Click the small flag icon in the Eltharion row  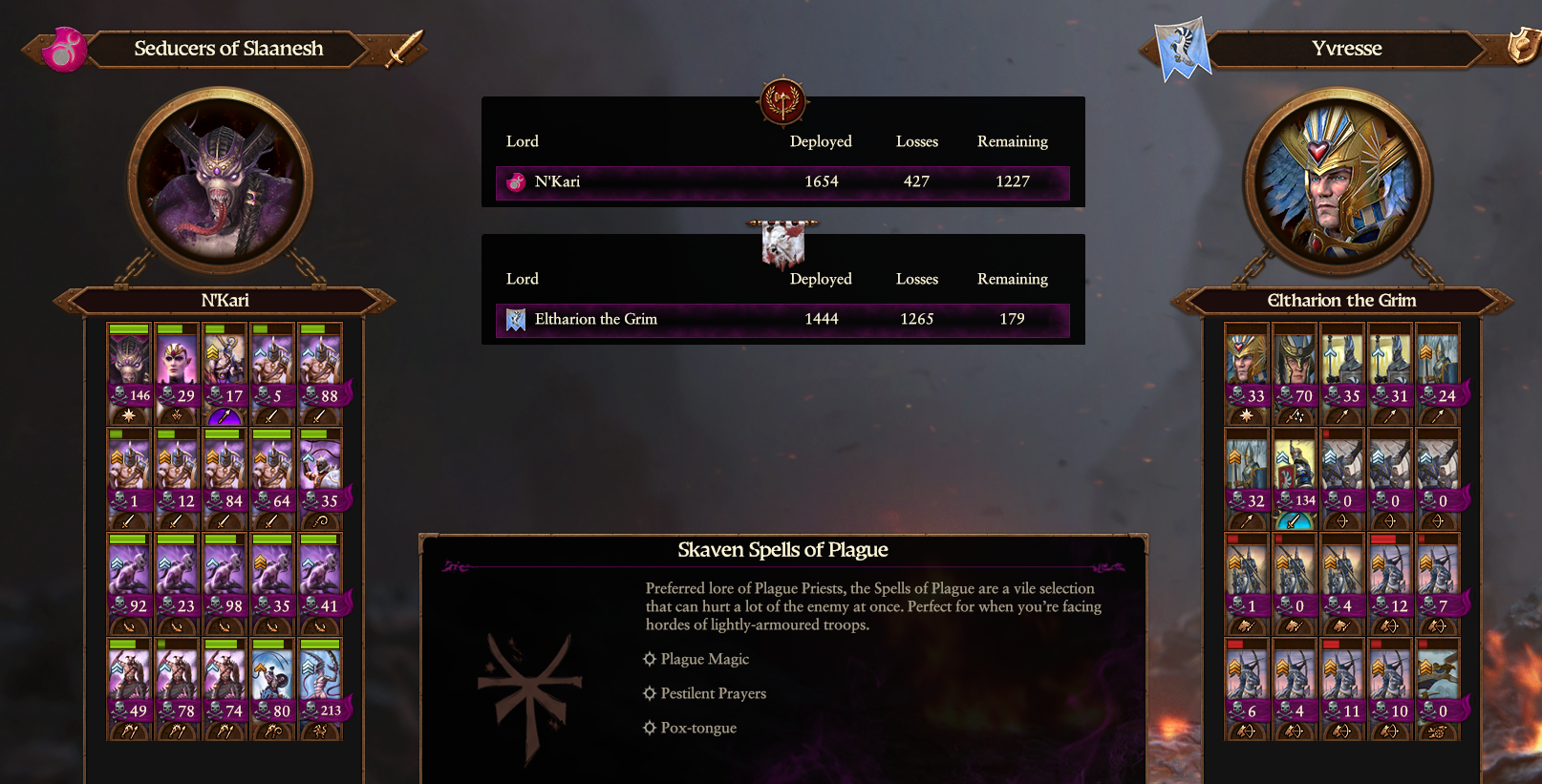tap(516, 319)
